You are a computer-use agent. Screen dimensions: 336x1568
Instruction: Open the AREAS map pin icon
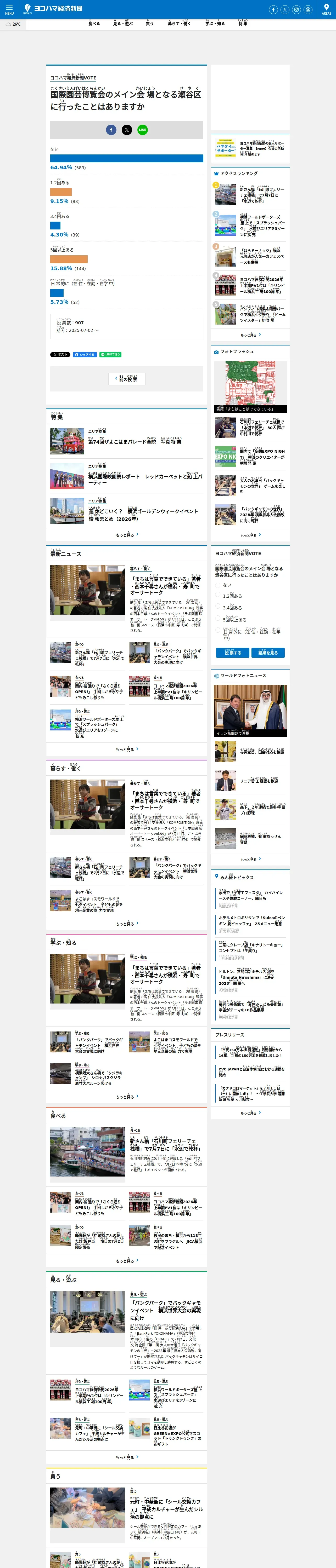click(x=326, y=9)
